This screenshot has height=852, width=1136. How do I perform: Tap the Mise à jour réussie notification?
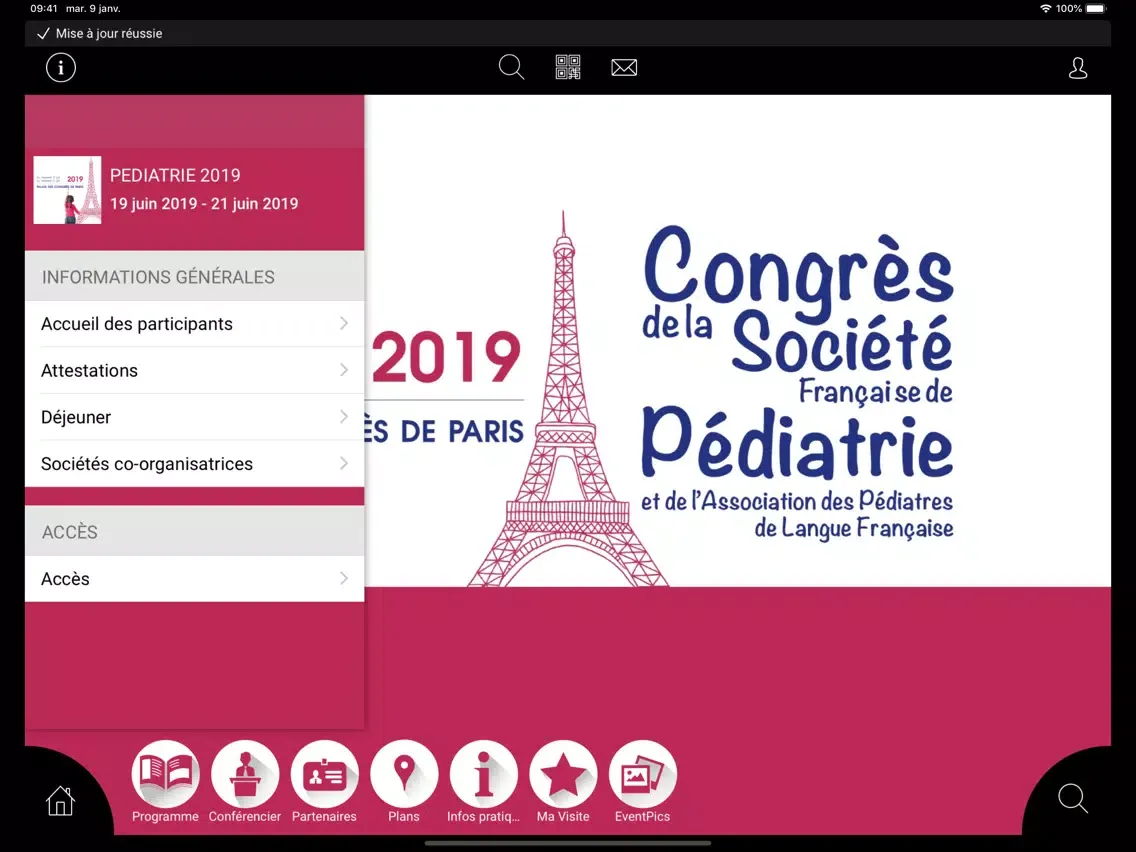[x=568, y=33]
